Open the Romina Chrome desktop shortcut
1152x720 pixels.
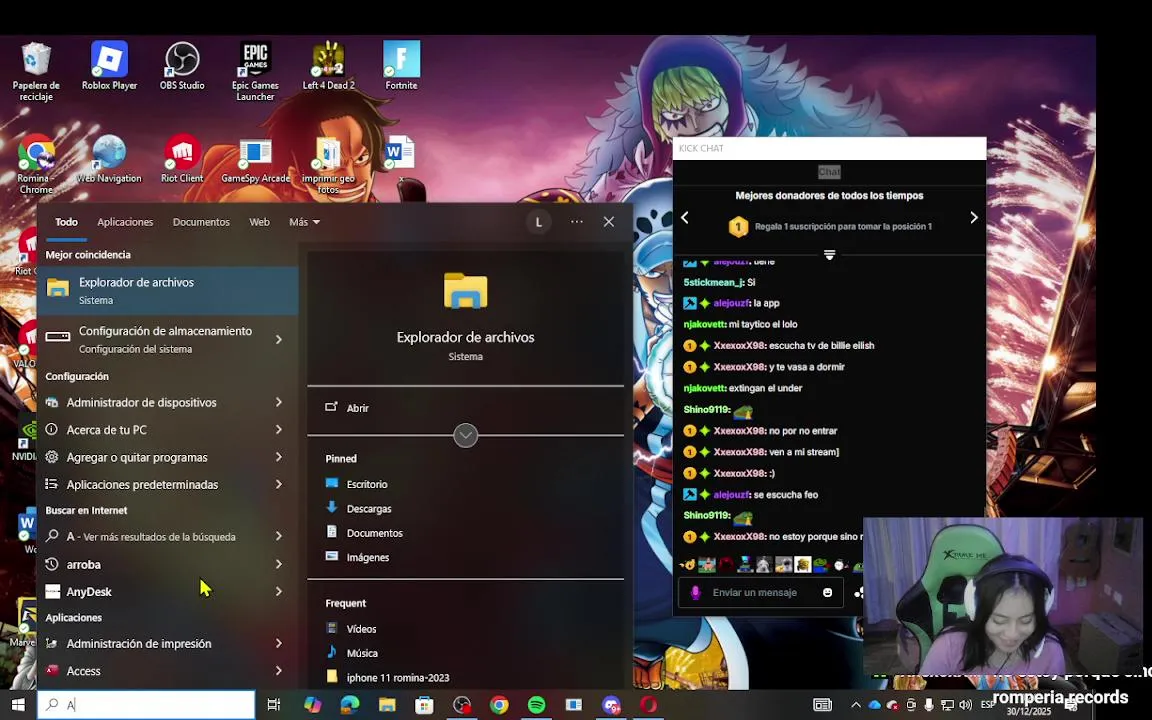pos(35,164)
